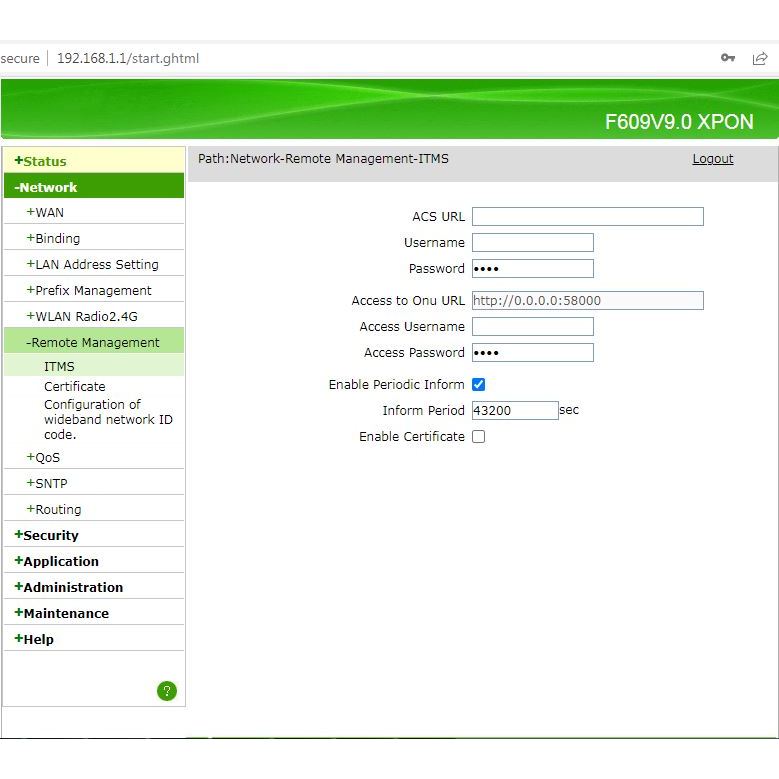Image resolution: width=779 pixels, height=779 pixels.
Task: Expand the Status section
Action: click(44, 161)
